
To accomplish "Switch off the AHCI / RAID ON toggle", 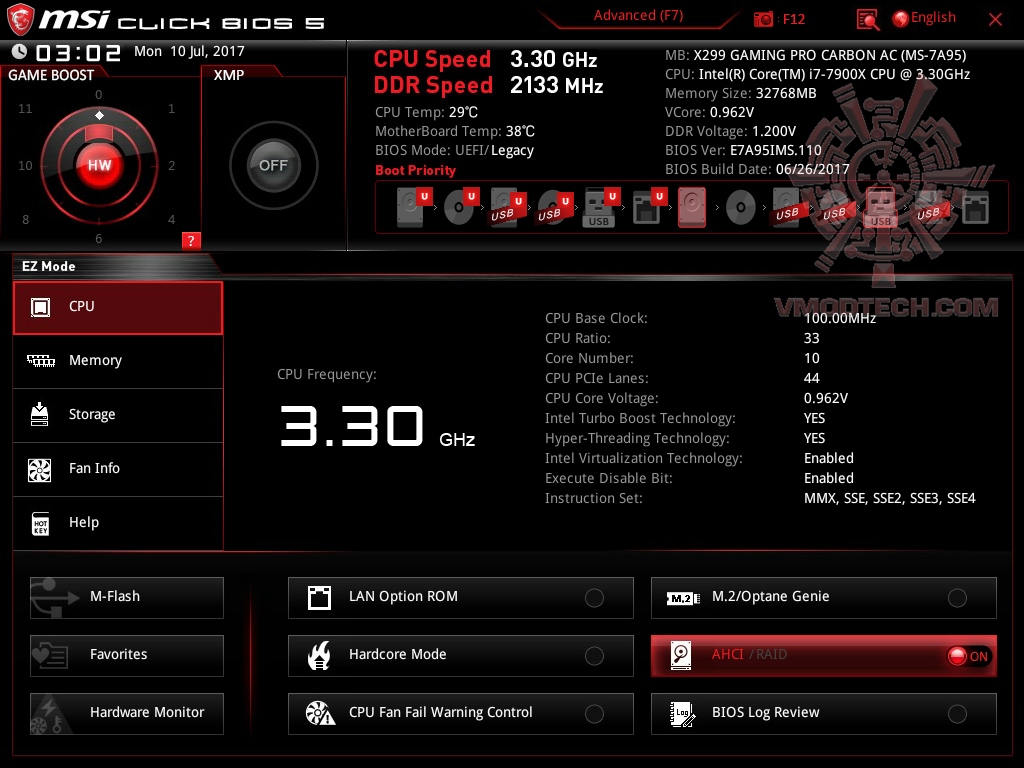I will (x=968, y=656).
